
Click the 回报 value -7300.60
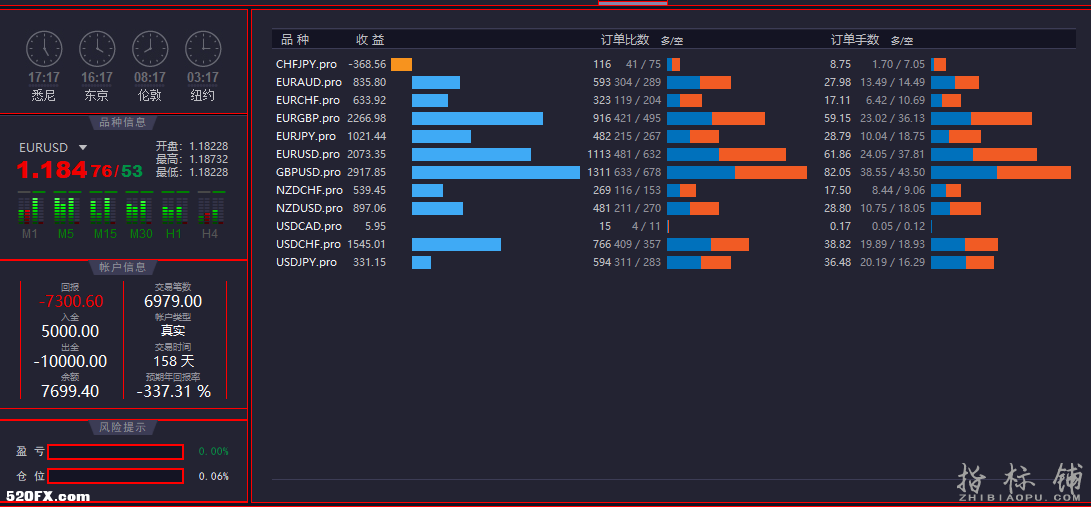tap(71, 301)
